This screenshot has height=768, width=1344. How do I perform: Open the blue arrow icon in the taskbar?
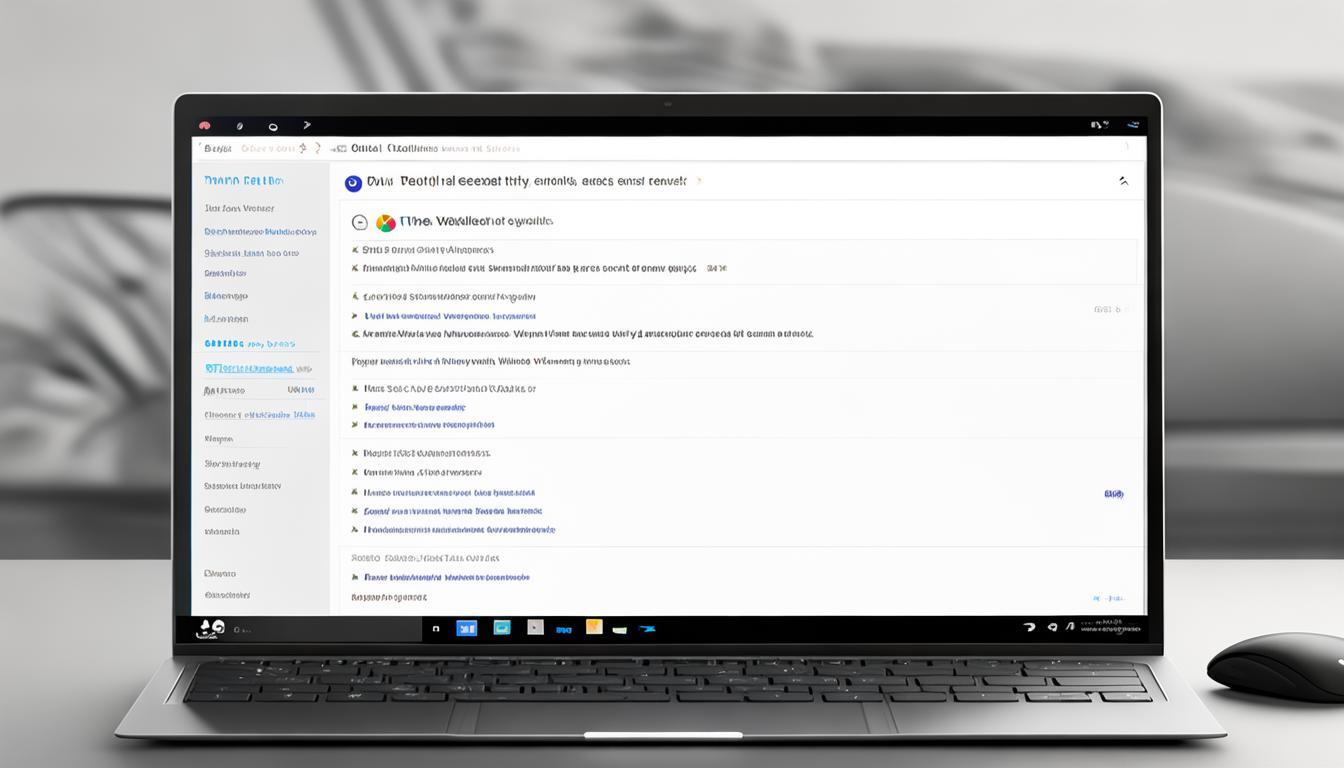coord(646,629)
